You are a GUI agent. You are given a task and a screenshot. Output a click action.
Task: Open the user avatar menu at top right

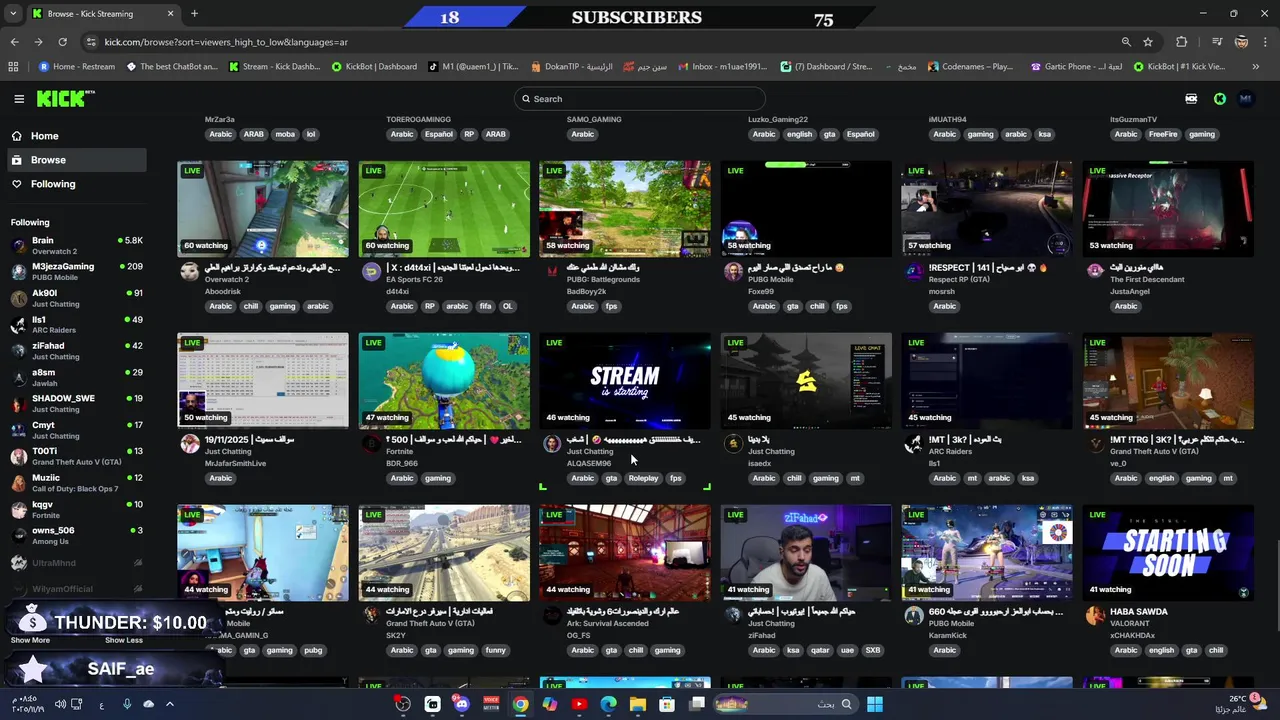1245,99
